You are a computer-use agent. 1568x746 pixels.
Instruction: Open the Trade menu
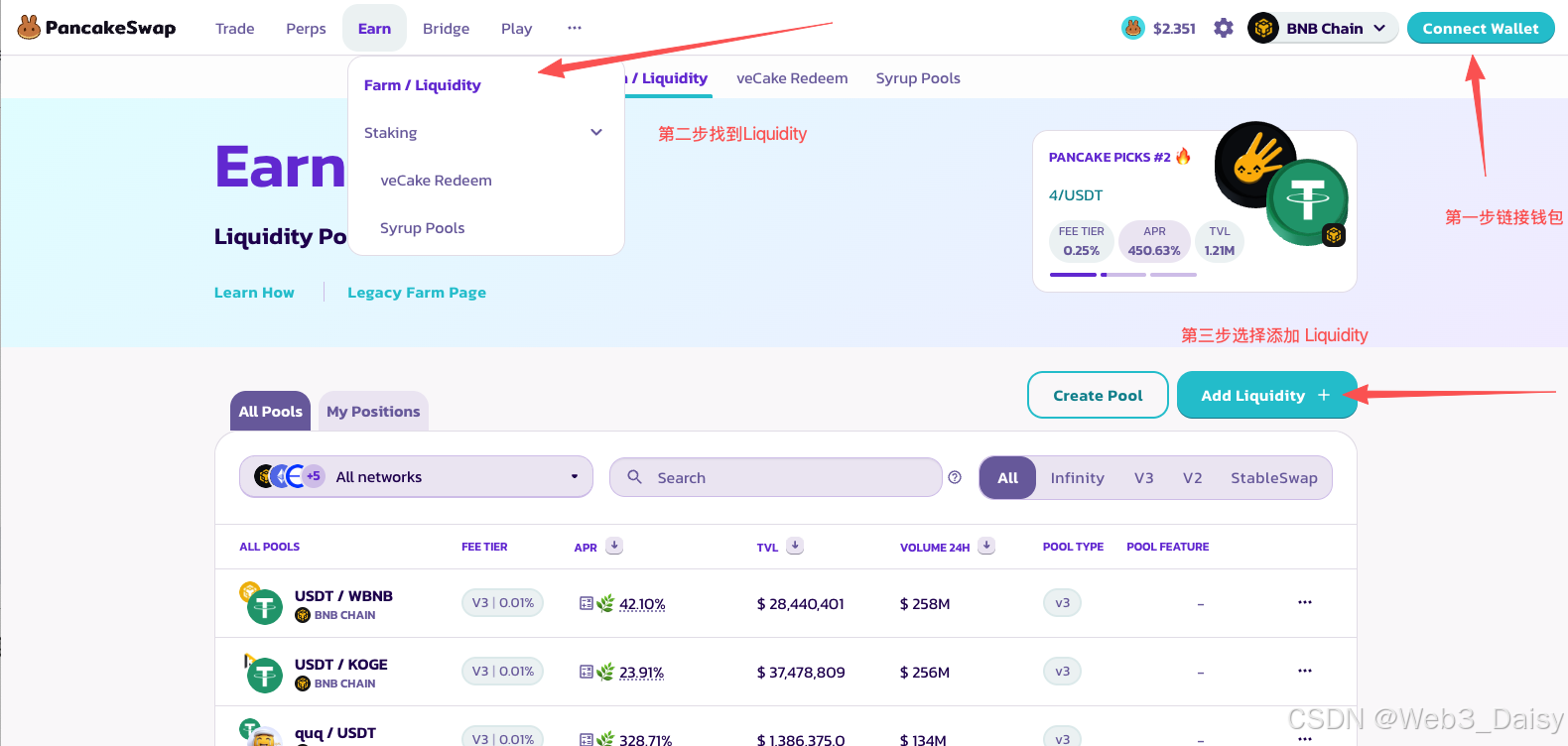pos(235,28)
